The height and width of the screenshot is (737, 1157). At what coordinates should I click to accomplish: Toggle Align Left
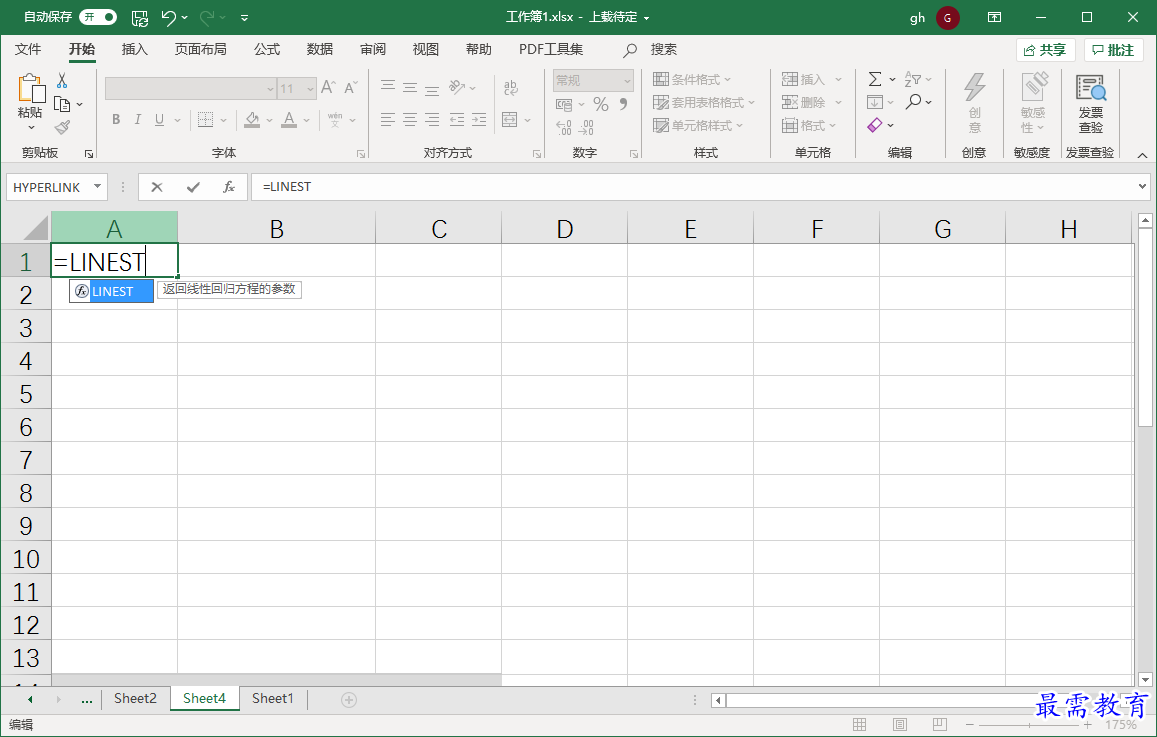388,120
